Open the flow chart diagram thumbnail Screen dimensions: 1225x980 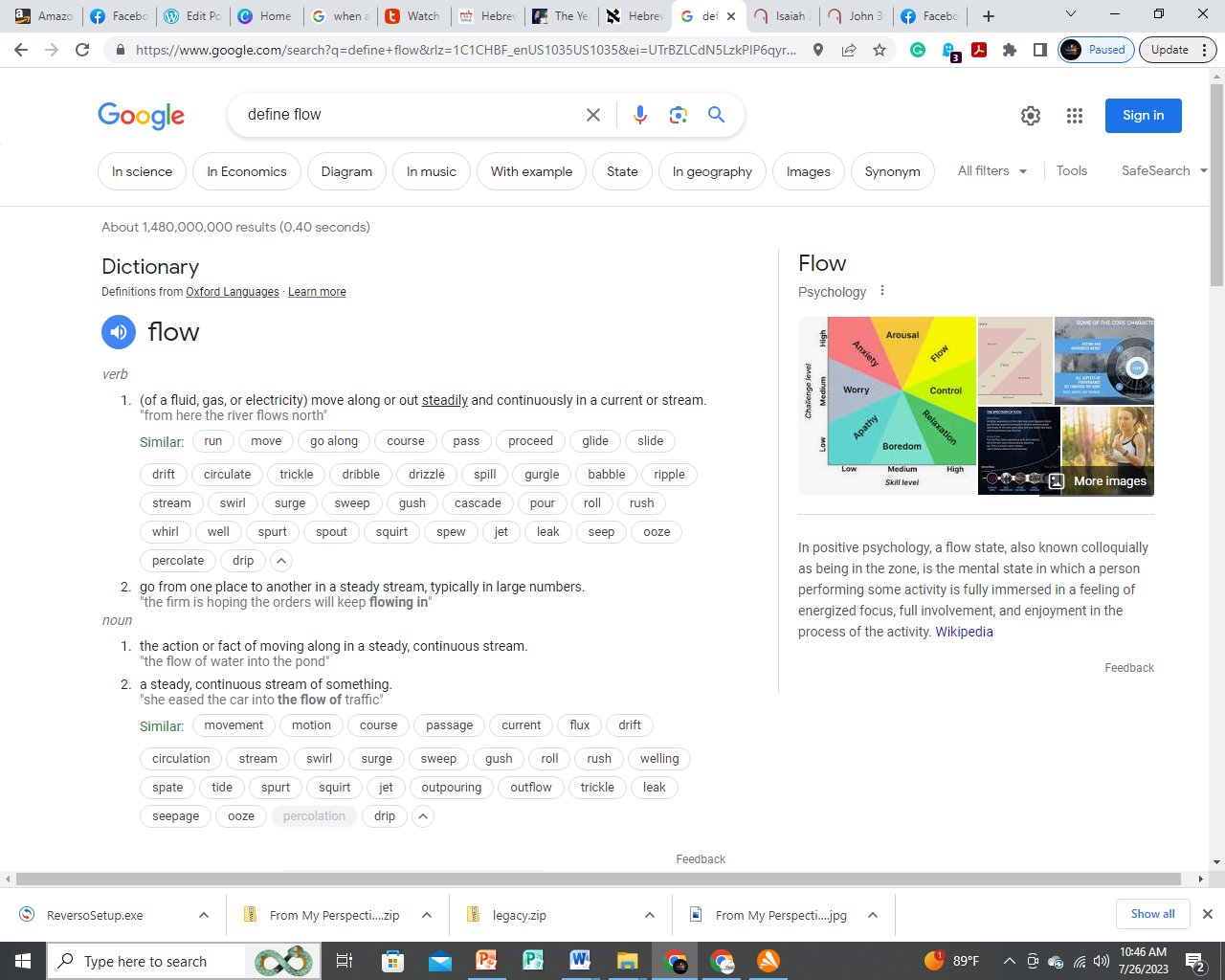coord(886,405)
